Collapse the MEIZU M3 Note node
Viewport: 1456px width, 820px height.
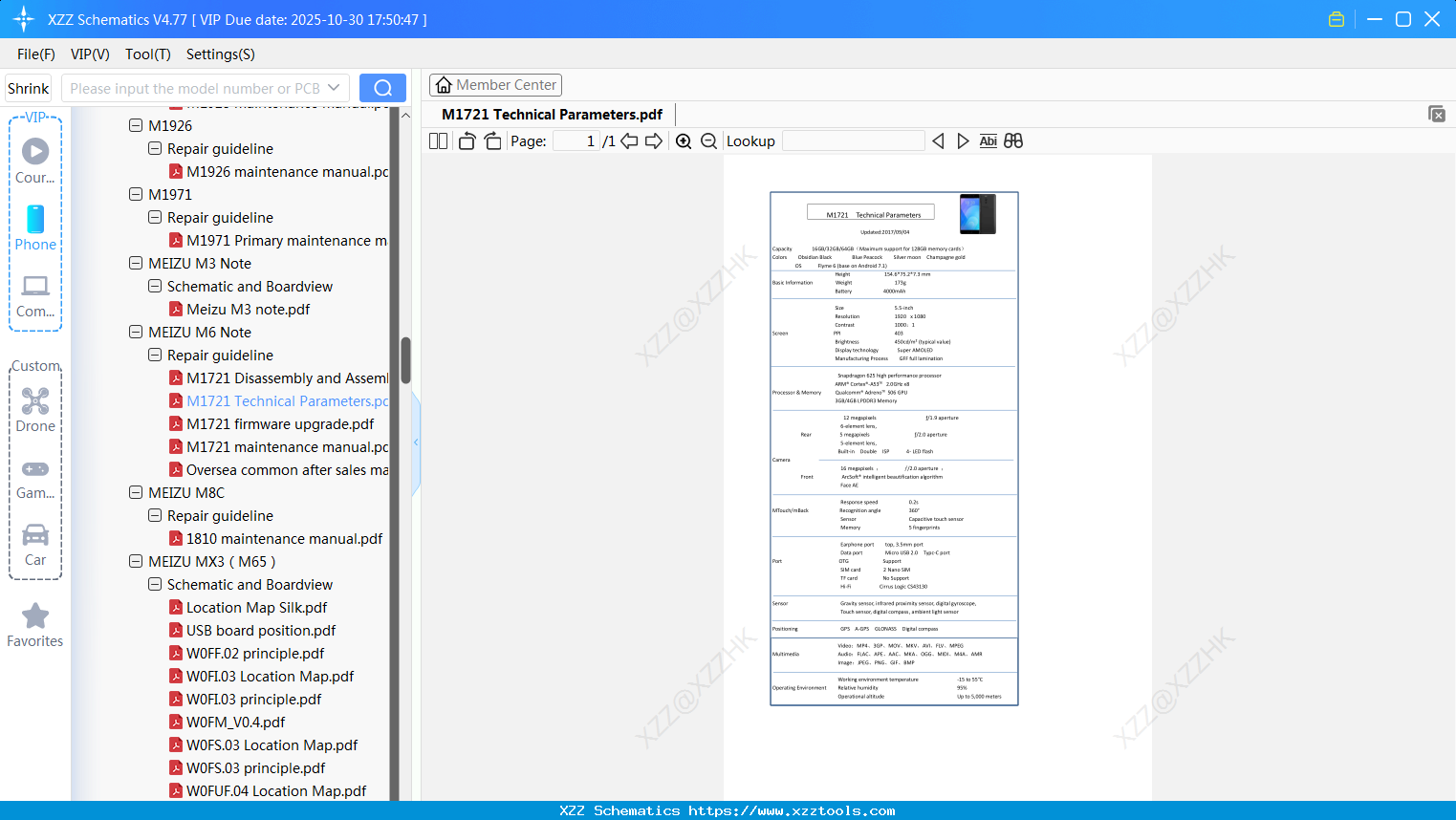[x=136, y=263]
